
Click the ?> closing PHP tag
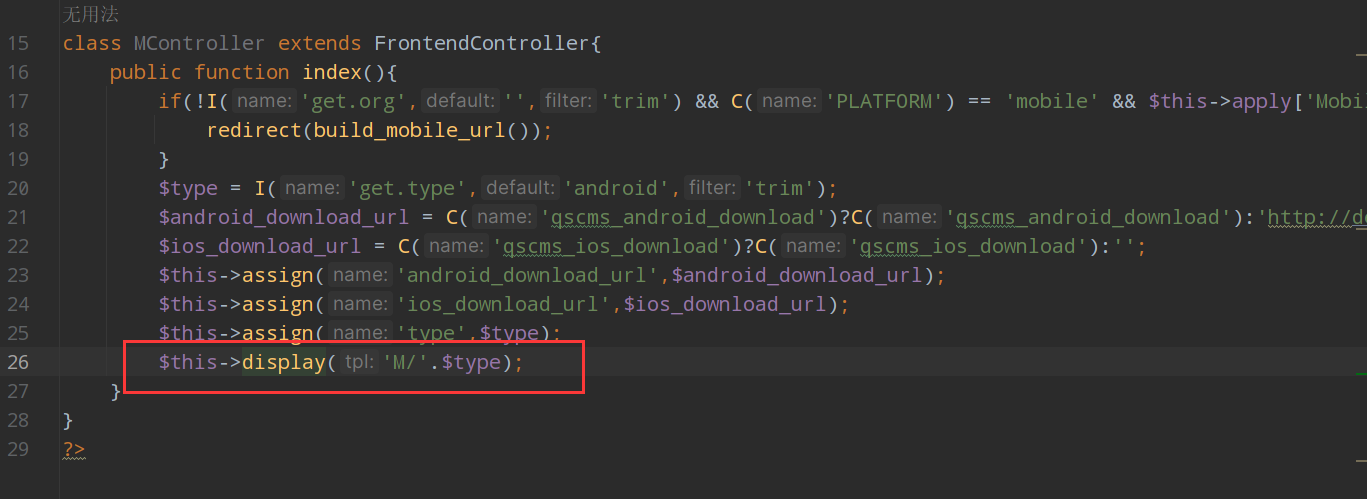(74, 449)
